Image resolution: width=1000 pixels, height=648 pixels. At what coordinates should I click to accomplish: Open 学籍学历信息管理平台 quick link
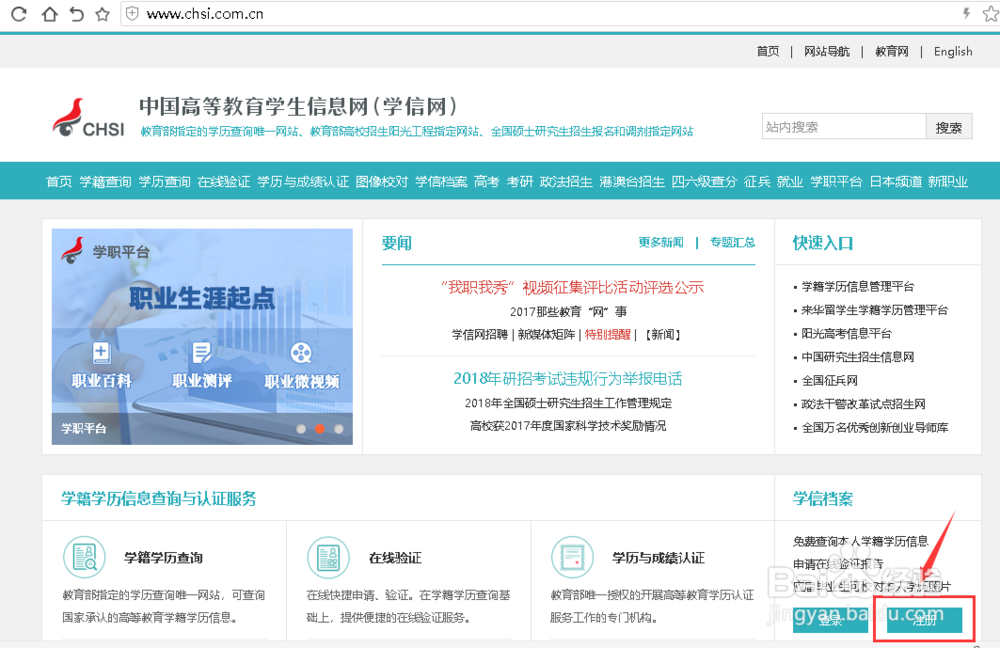pyautogui.click(x=858, y=286)
